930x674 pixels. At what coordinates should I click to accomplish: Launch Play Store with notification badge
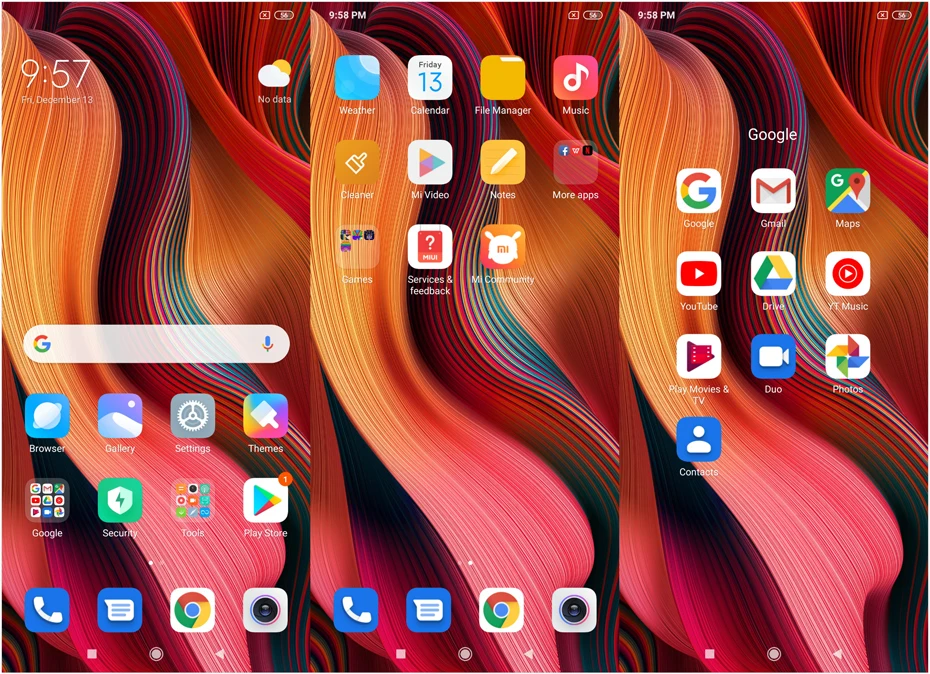pyautogui.click(x=265, y=500)
